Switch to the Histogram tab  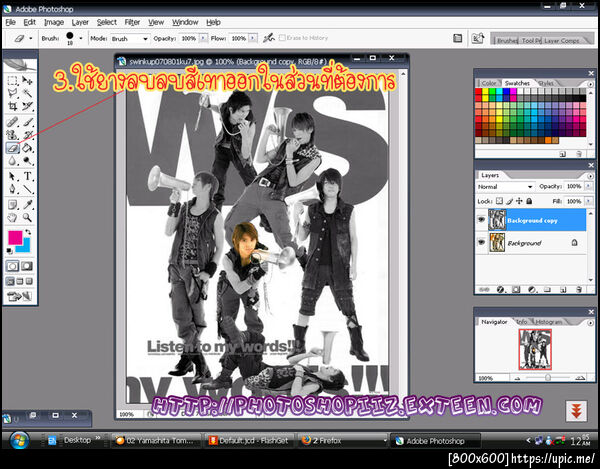(x=548, y=322)
